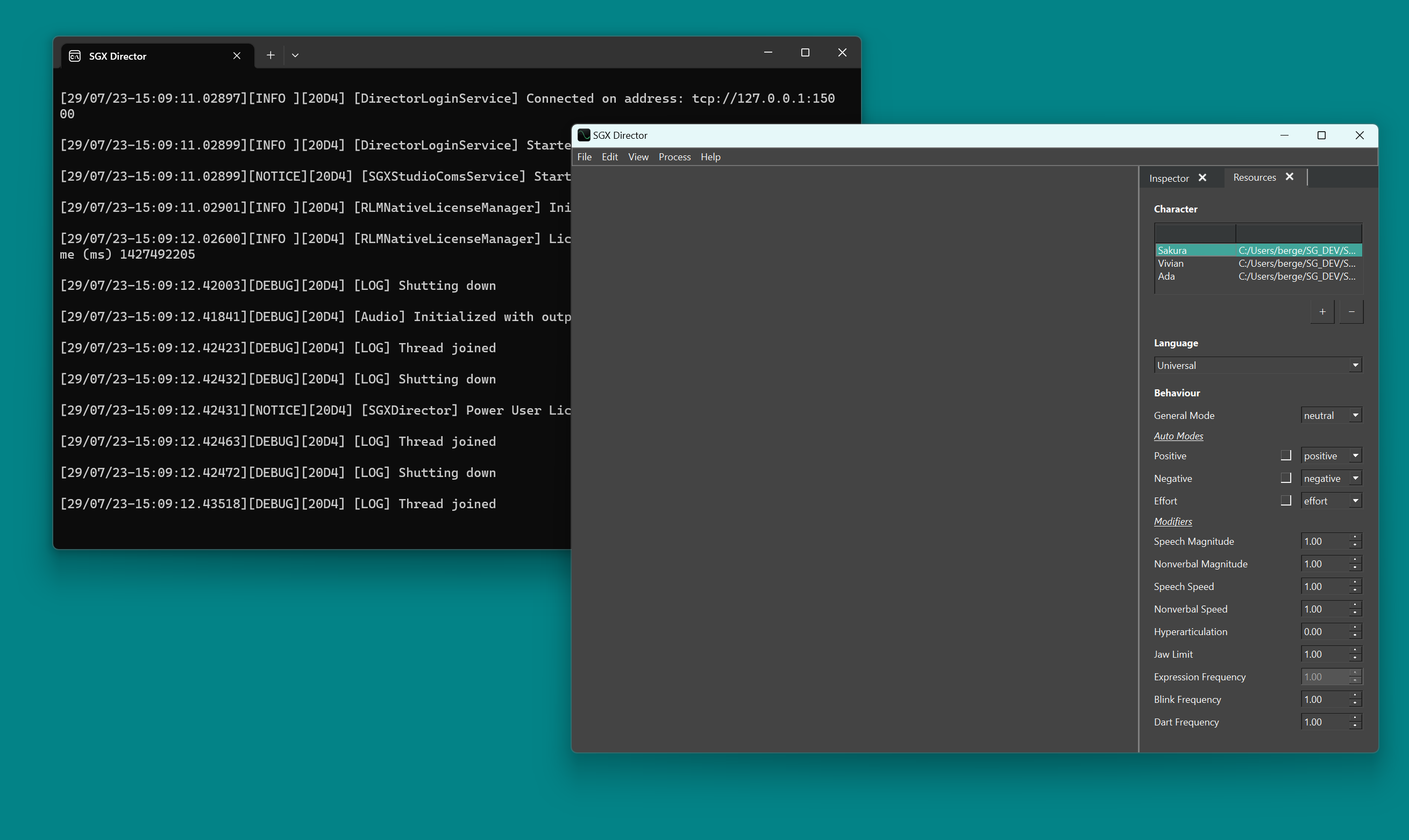This screenshot has height=840, width=1409.
Task: Enable the Positive auto mode checkbox
Action: [x=1286, y=455]
